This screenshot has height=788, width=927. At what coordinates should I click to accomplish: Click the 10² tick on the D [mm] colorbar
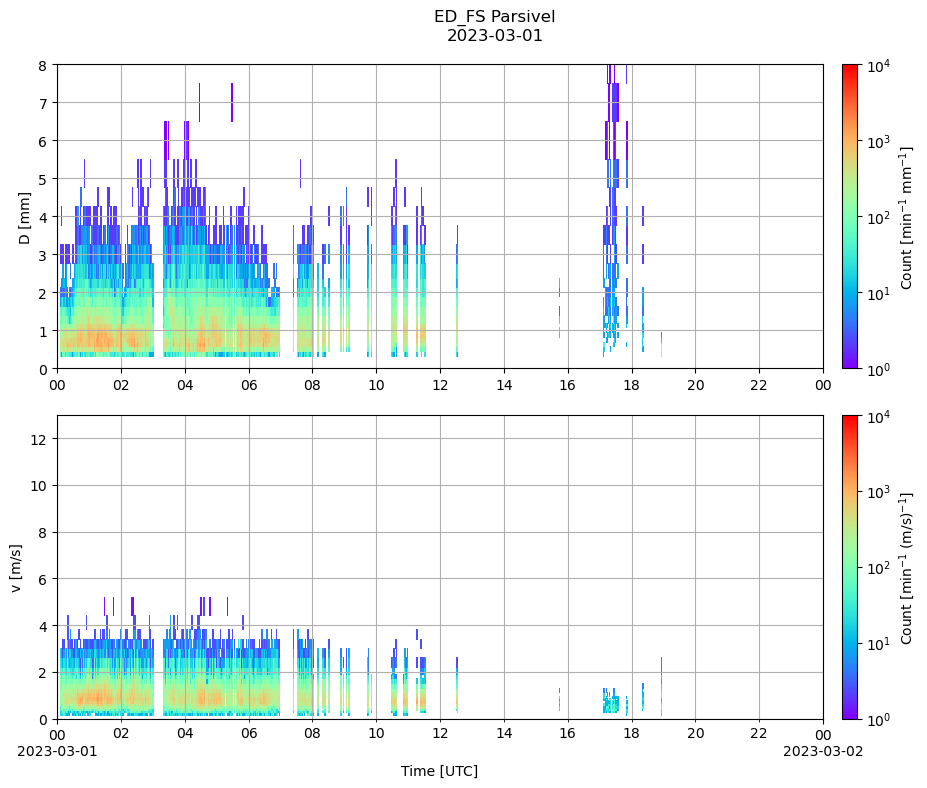(879, 218)
